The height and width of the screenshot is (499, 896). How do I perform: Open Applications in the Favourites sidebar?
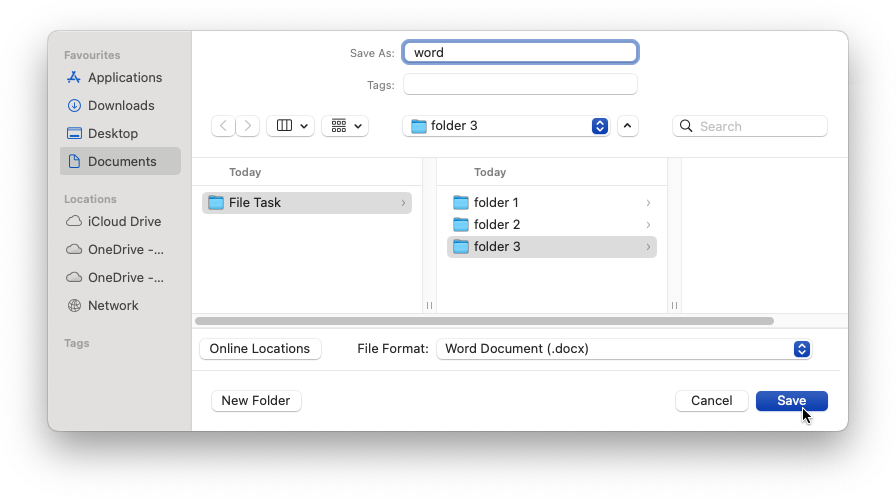[114, 77]
